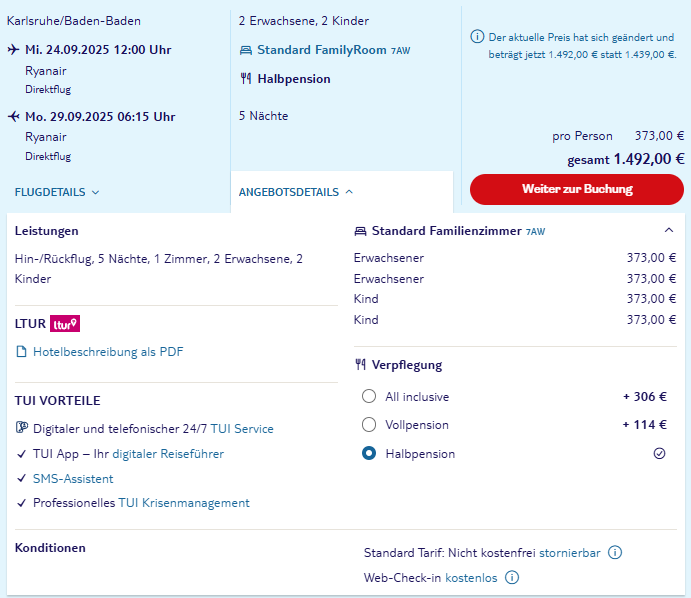Screen dimensions: 691x598
Task: Collapse the ANGEBOTSDETAILS section
Action: (x=296, y=192)
